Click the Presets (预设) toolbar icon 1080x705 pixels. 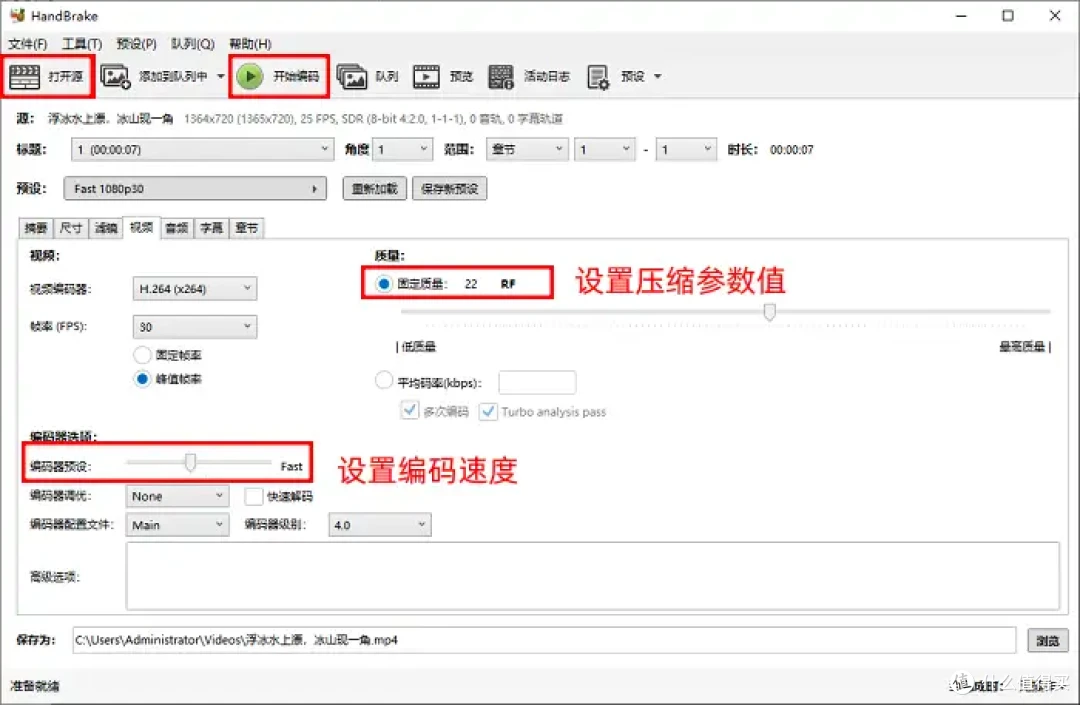click(x=598, y=76)
